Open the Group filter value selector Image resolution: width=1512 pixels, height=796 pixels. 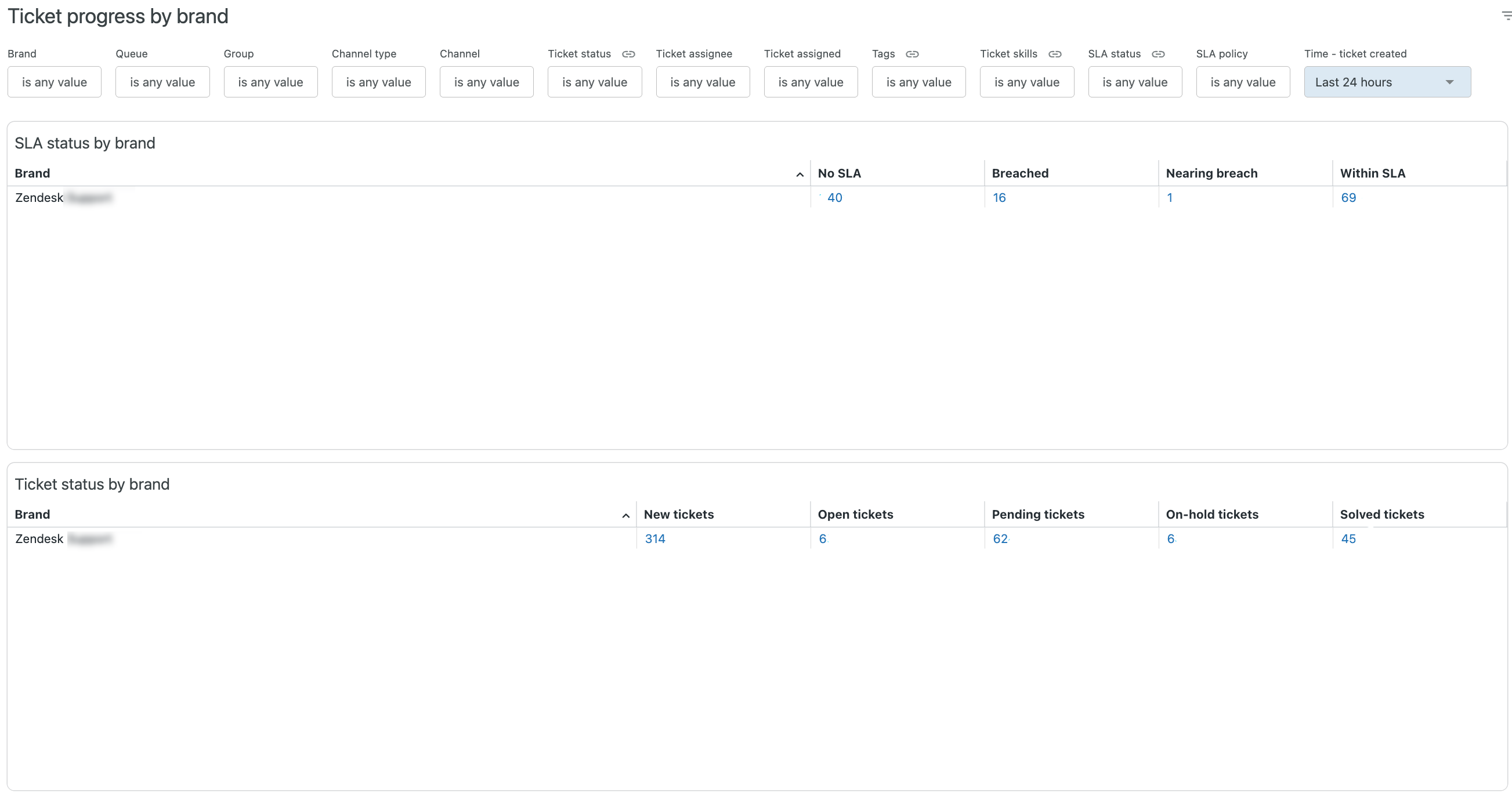[270, 82]
